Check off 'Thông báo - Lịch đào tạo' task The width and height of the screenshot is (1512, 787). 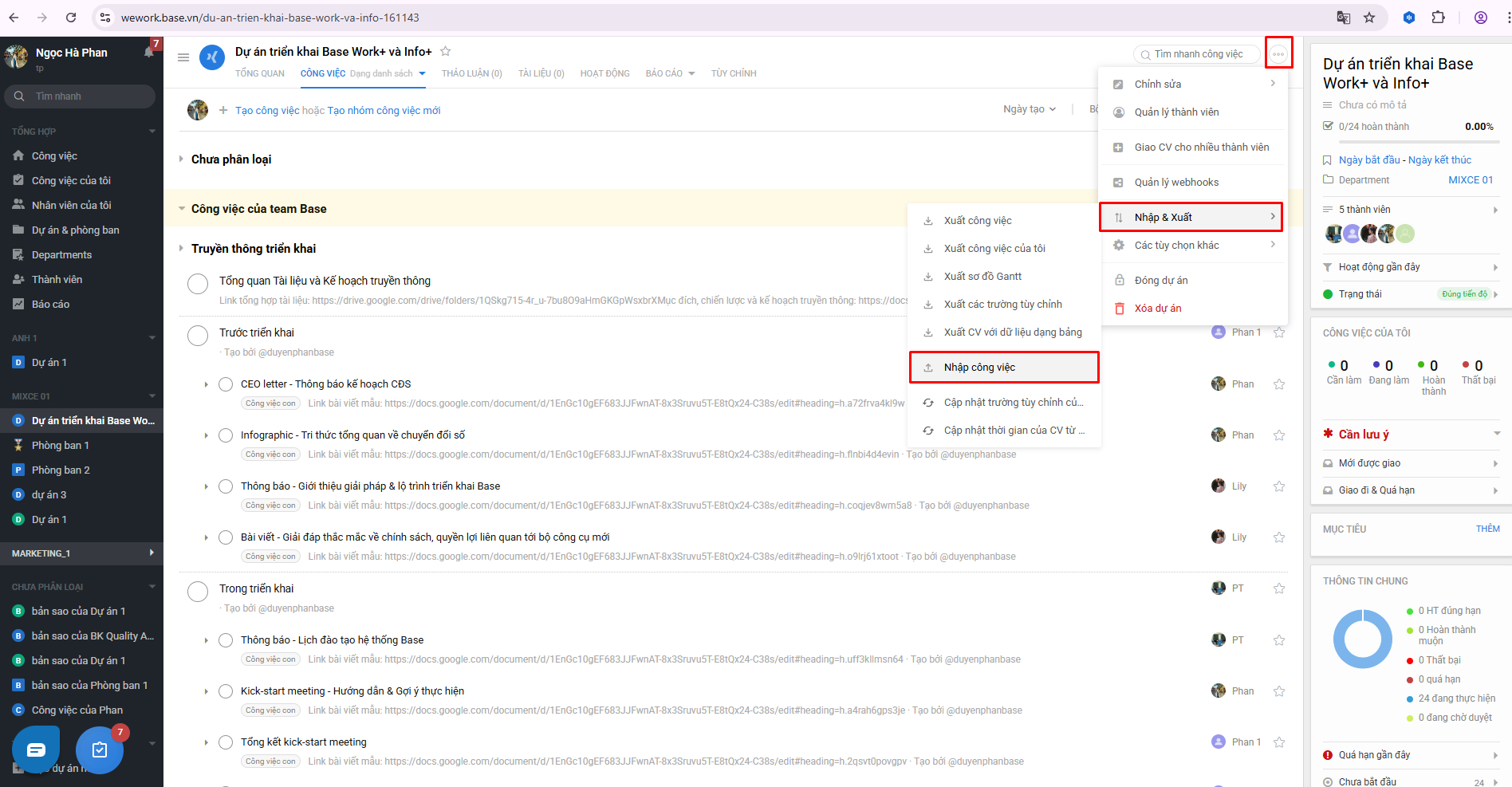[226, 640]
